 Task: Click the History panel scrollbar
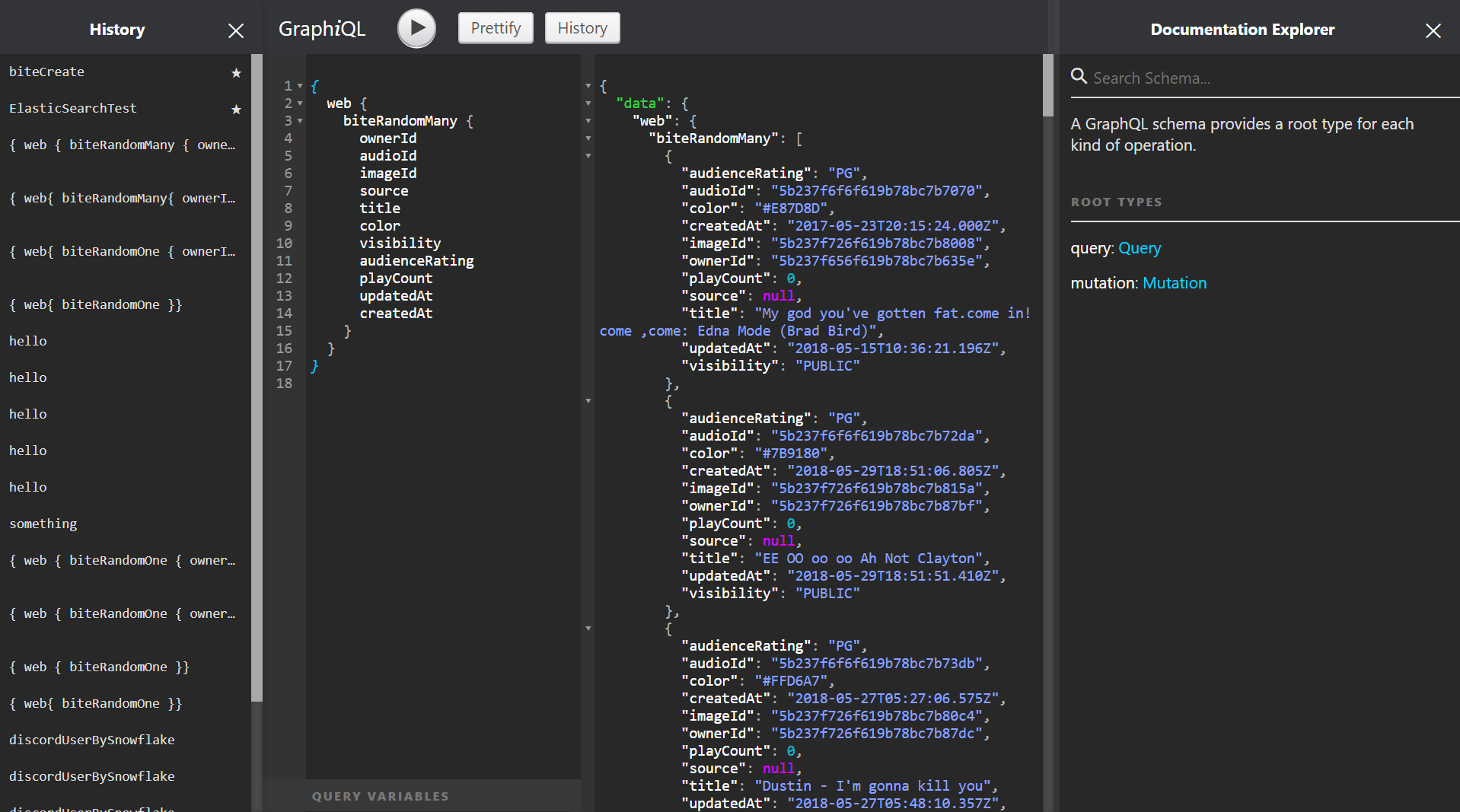[x=257, y=377]
